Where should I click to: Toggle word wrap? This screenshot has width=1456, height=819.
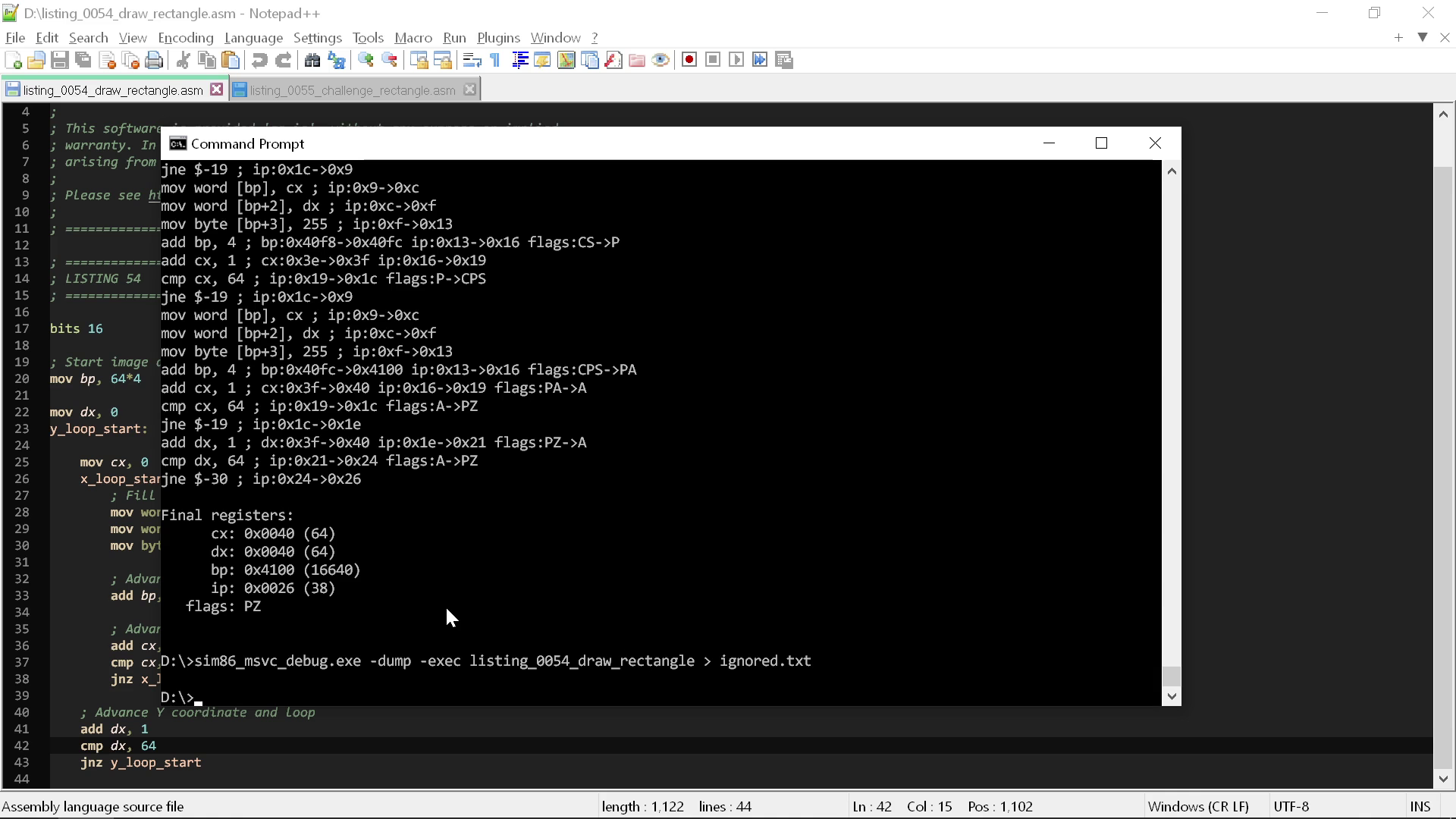coord(472,60)
